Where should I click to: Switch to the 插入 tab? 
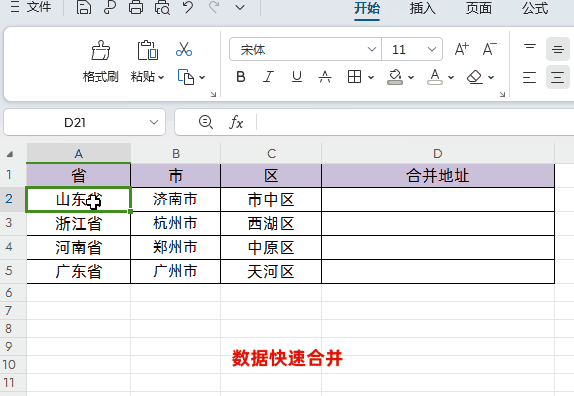[x=422, y=8]
